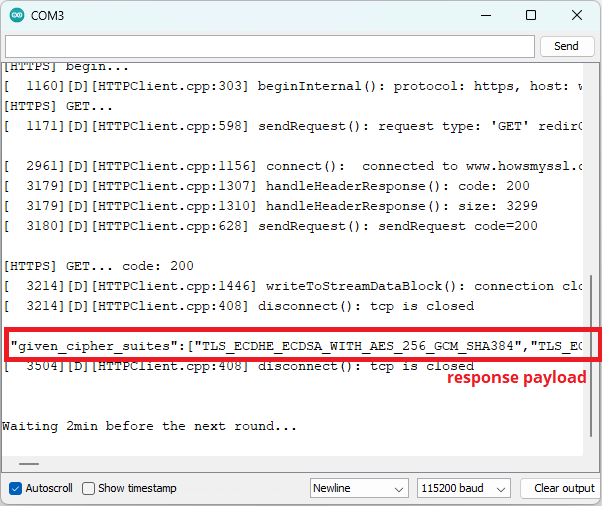Click the vertical scrollbar thumb in output
This screenshot has height=506, width=602.
tap(591, 355)
